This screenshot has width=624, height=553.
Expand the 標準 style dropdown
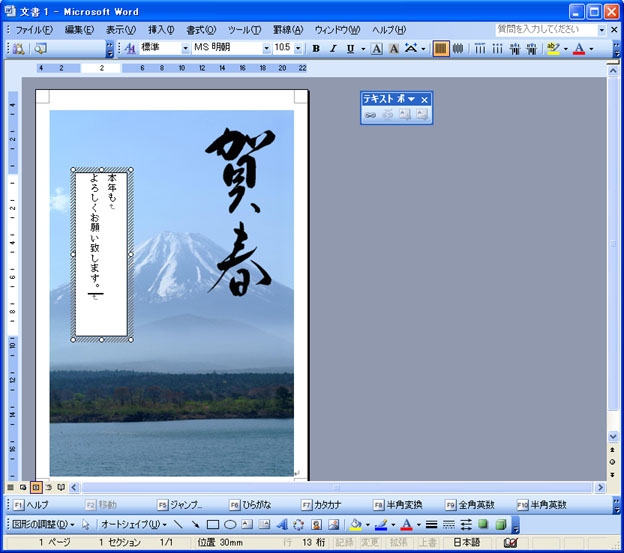[x=185, y=48]
